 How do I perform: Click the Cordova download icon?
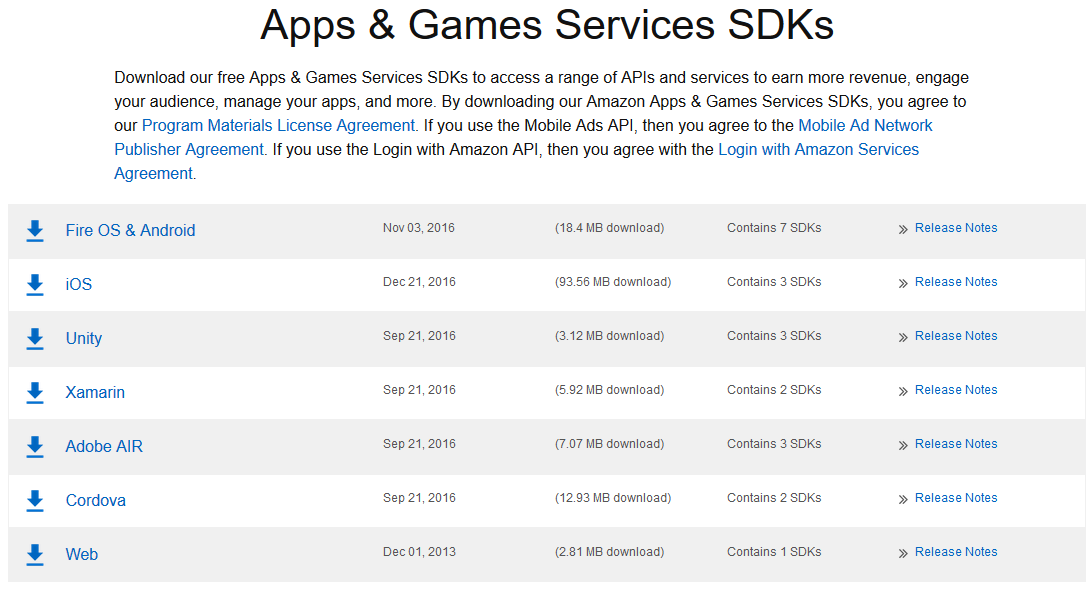coord(35,501)
